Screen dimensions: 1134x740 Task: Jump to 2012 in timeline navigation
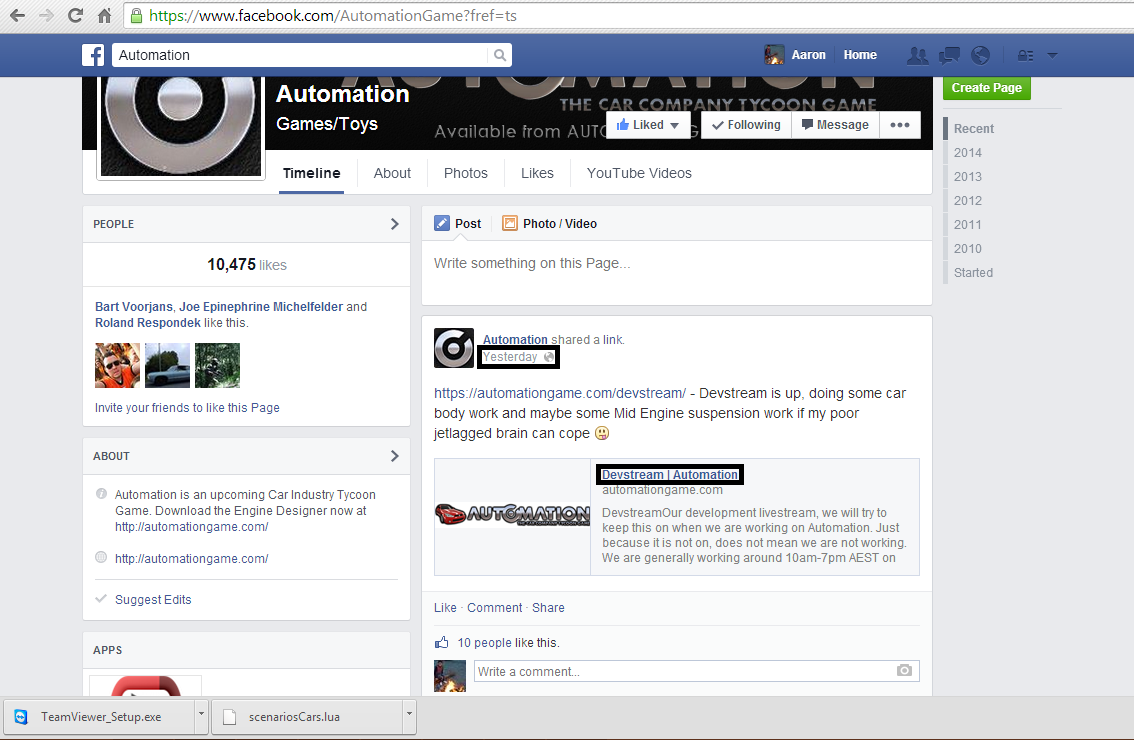click(967, 200)
